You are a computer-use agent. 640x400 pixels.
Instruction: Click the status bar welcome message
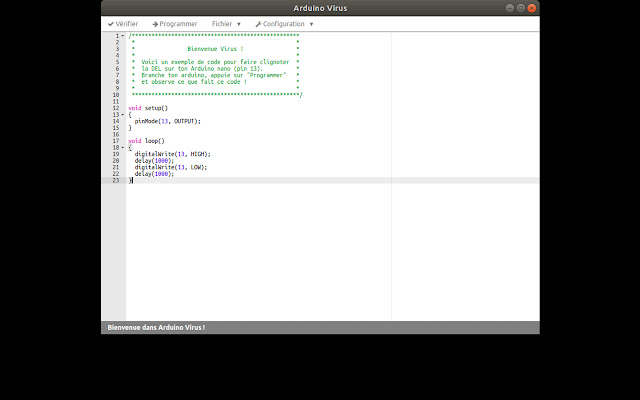156,327
